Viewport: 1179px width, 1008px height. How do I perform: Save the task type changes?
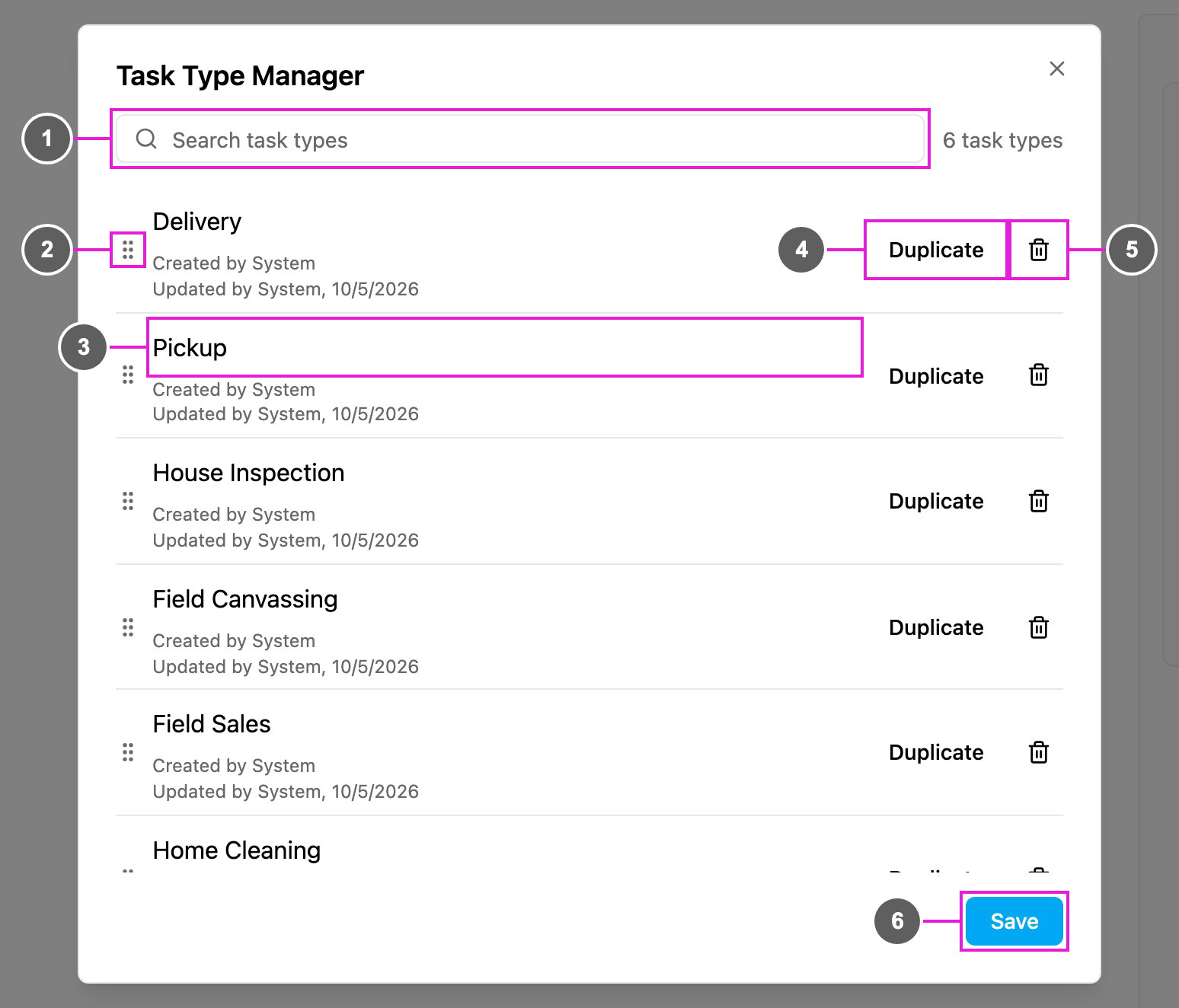(1014, 921)
